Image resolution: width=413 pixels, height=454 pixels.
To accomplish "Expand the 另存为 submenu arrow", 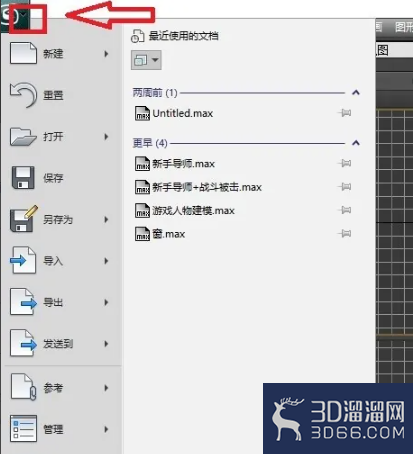I will [106, 219].
